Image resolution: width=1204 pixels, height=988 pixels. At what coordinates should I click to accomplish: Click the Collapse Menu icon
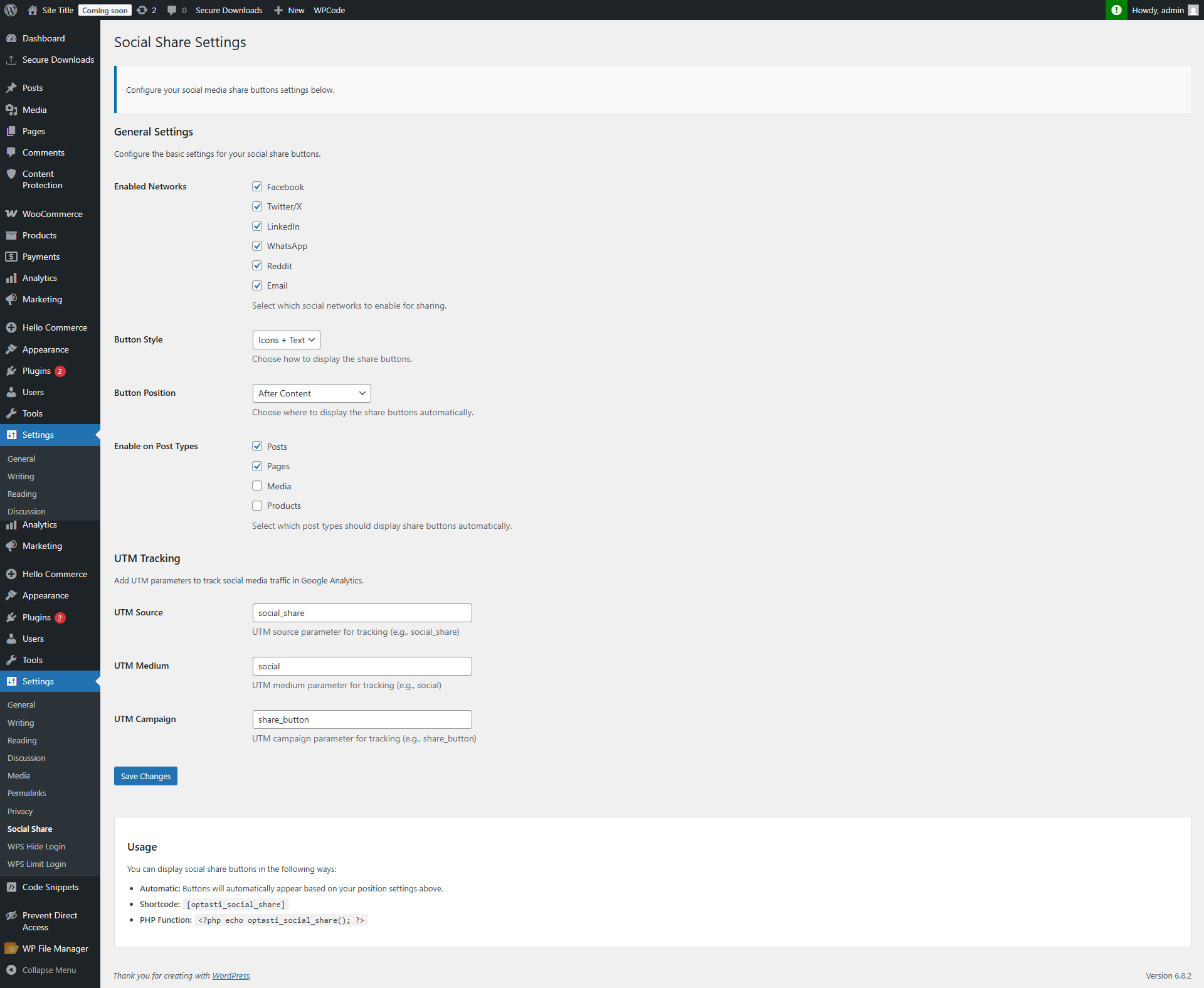tap(11, 970)
